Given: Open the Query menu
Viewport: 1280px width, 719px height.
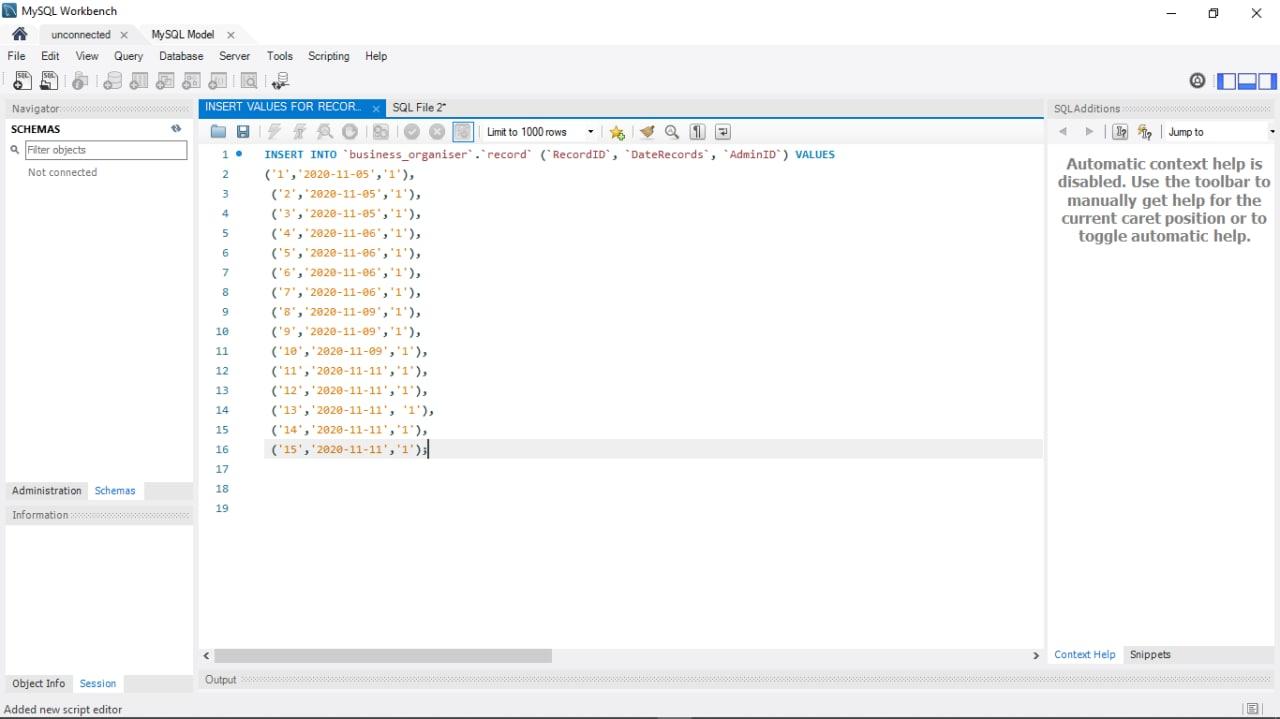Looking at the screenshot, I should (127, 56).
